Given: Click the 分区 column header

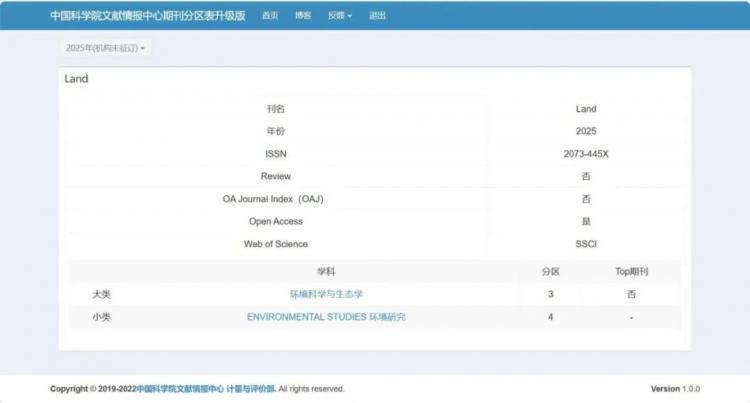Looking at the screenshot, I should coord(551,272).
